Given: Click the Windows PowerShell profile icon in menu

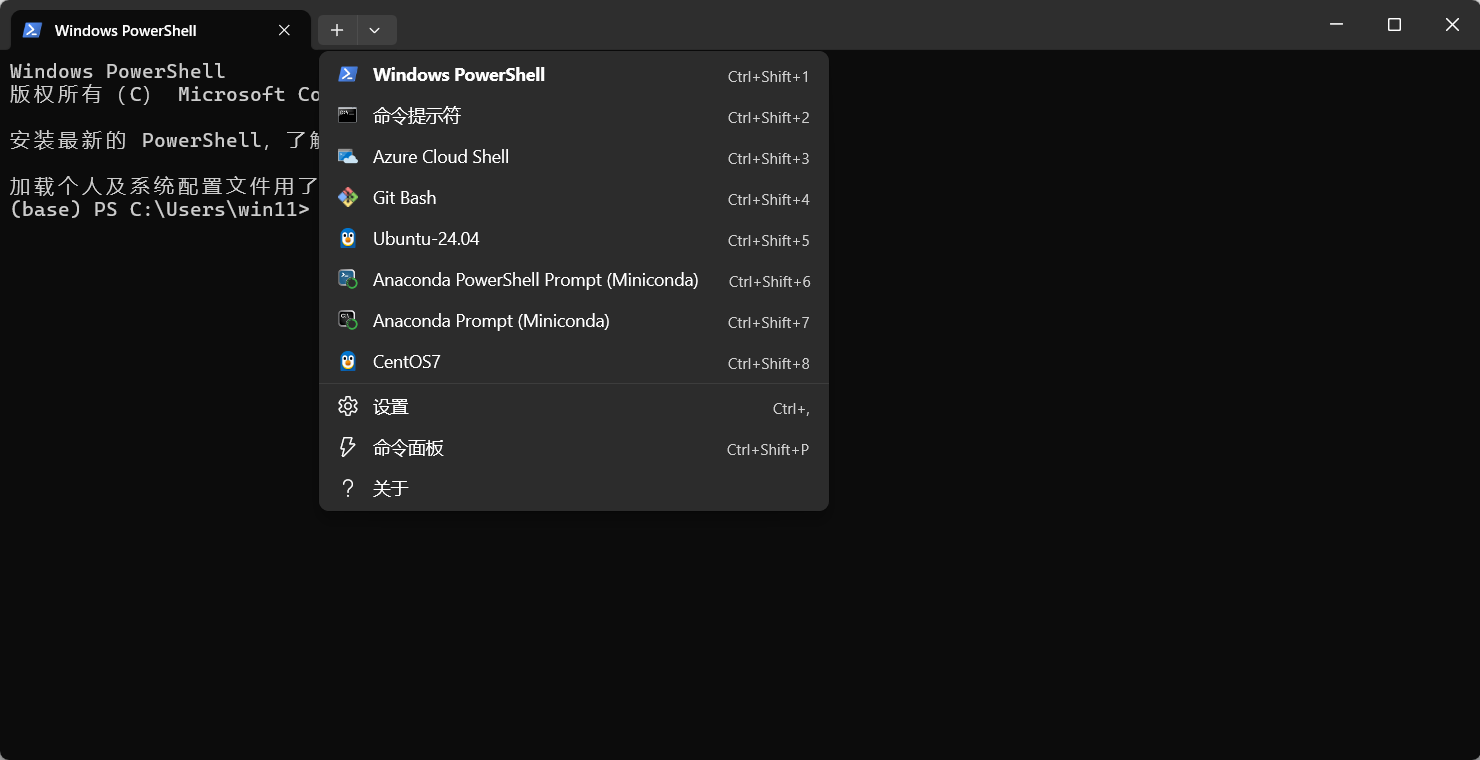Looking at the screenshot, I should 348,74.
